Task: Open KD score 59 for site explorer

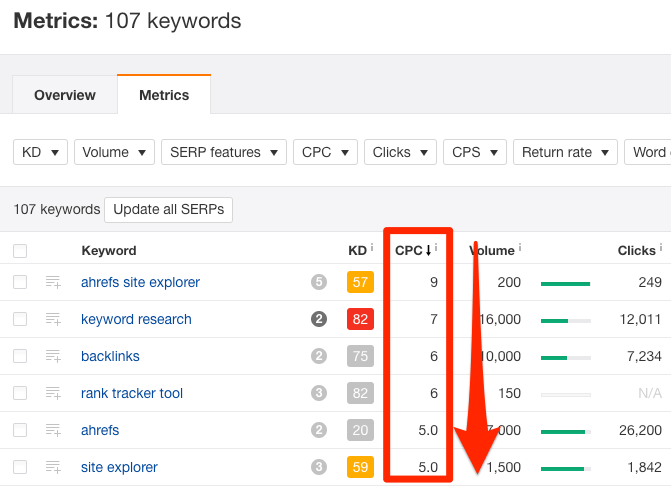Action: coord(360,467)
